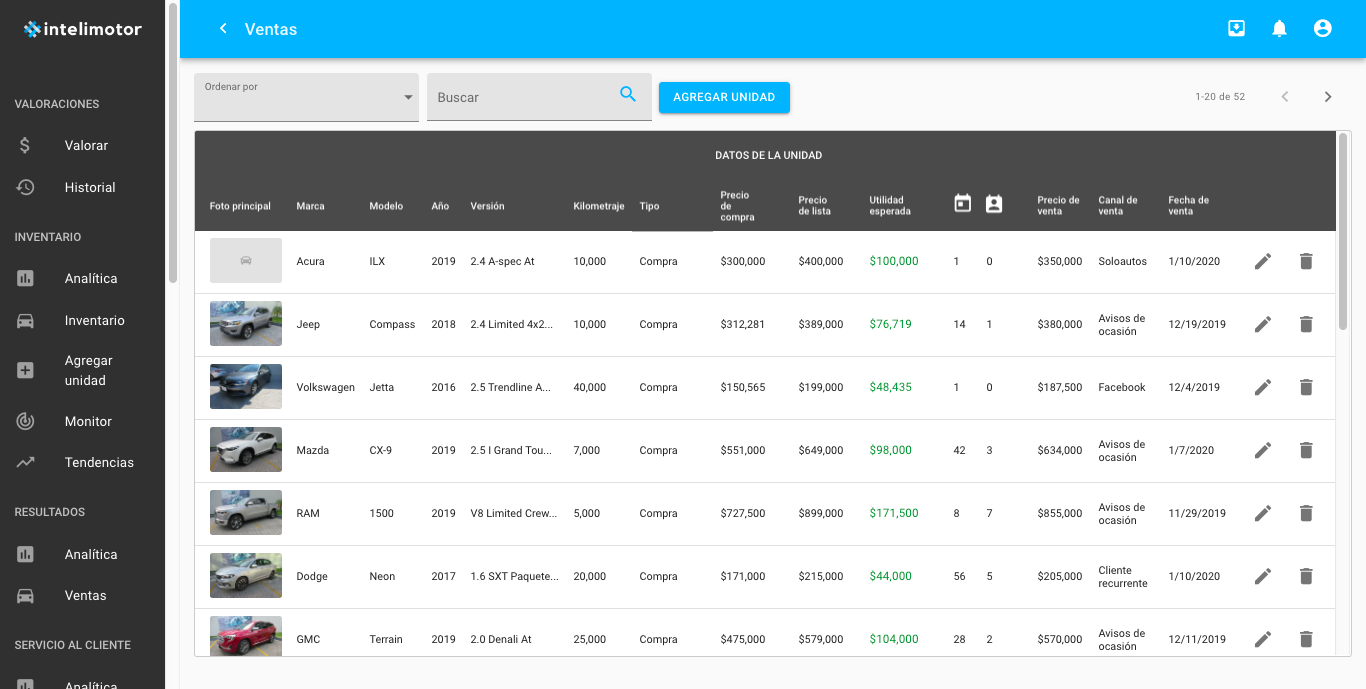The image size is (1366, 689).
Task: Delete the Jeep Compass row
Action: point(1305,324)
